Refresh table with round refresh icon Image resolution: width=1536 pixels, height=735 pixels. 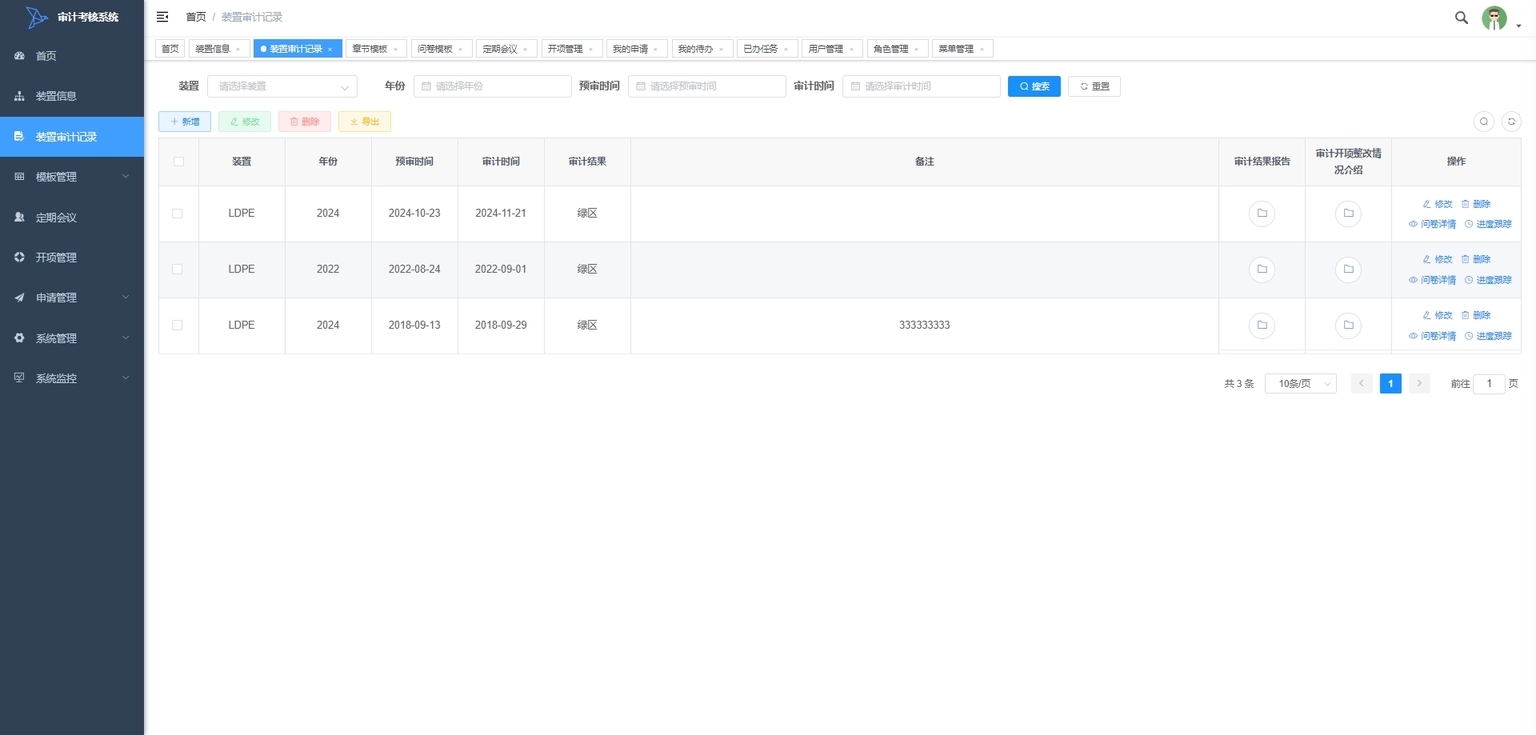(1511, 121)
